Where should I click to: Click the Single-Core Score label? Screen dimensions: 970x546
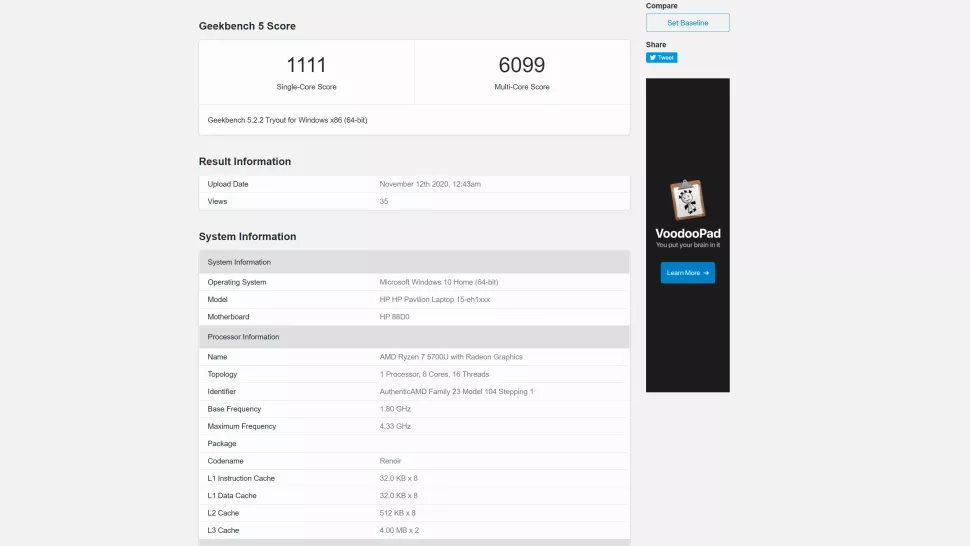pos(306,87)
